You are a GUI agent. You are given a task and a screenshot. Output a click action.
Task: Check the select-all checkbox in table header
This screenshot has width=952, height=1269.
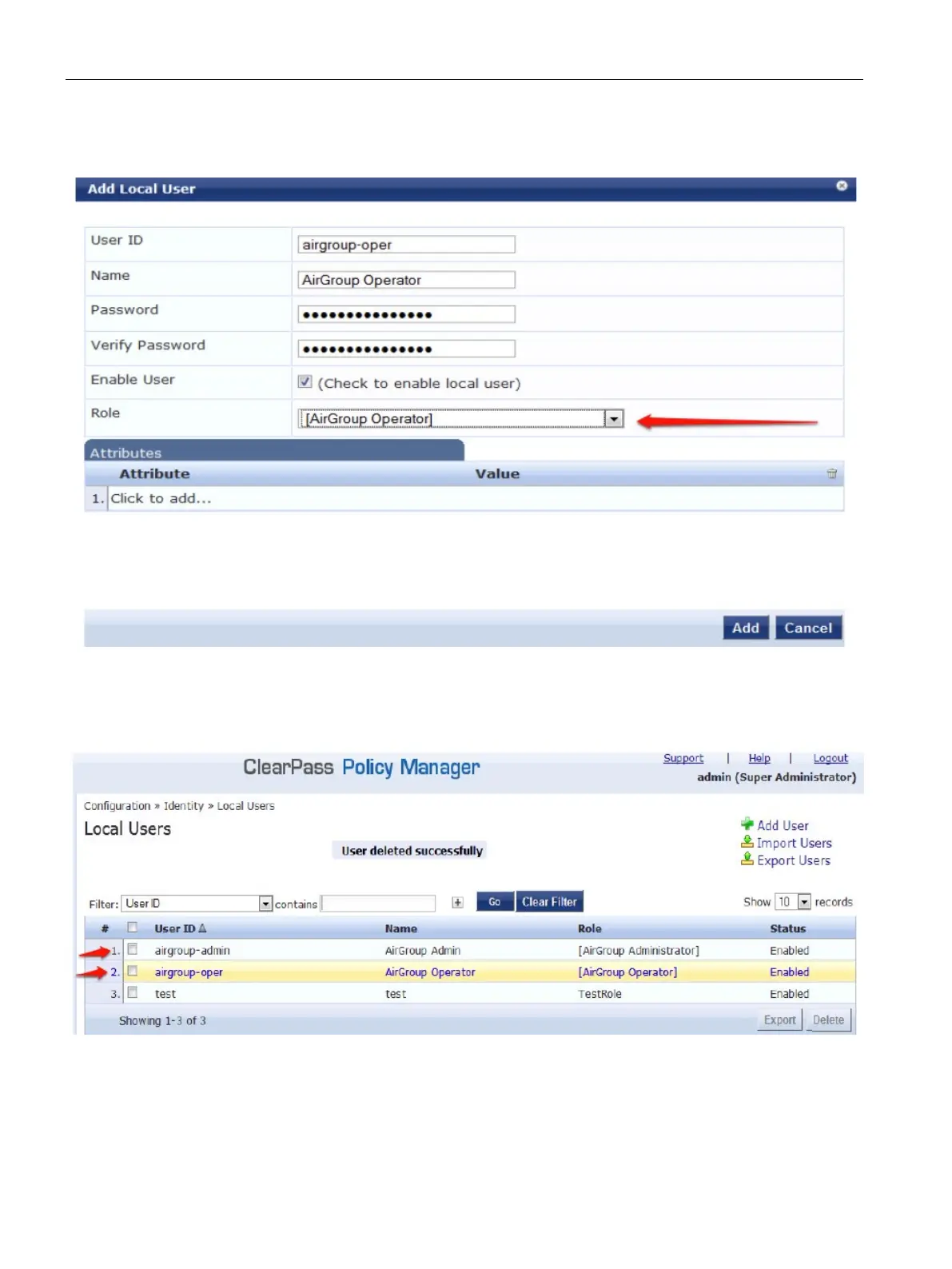[x=133, y=928]
